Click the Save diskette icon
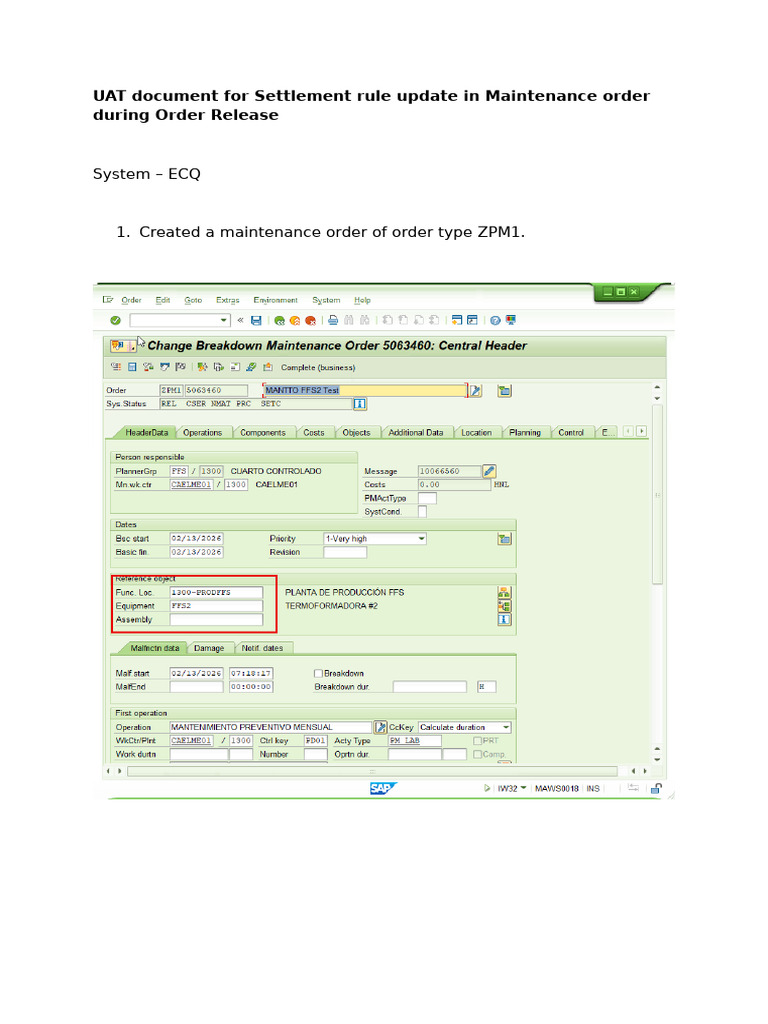The image size is (768, 1024). tap(256, 320)
